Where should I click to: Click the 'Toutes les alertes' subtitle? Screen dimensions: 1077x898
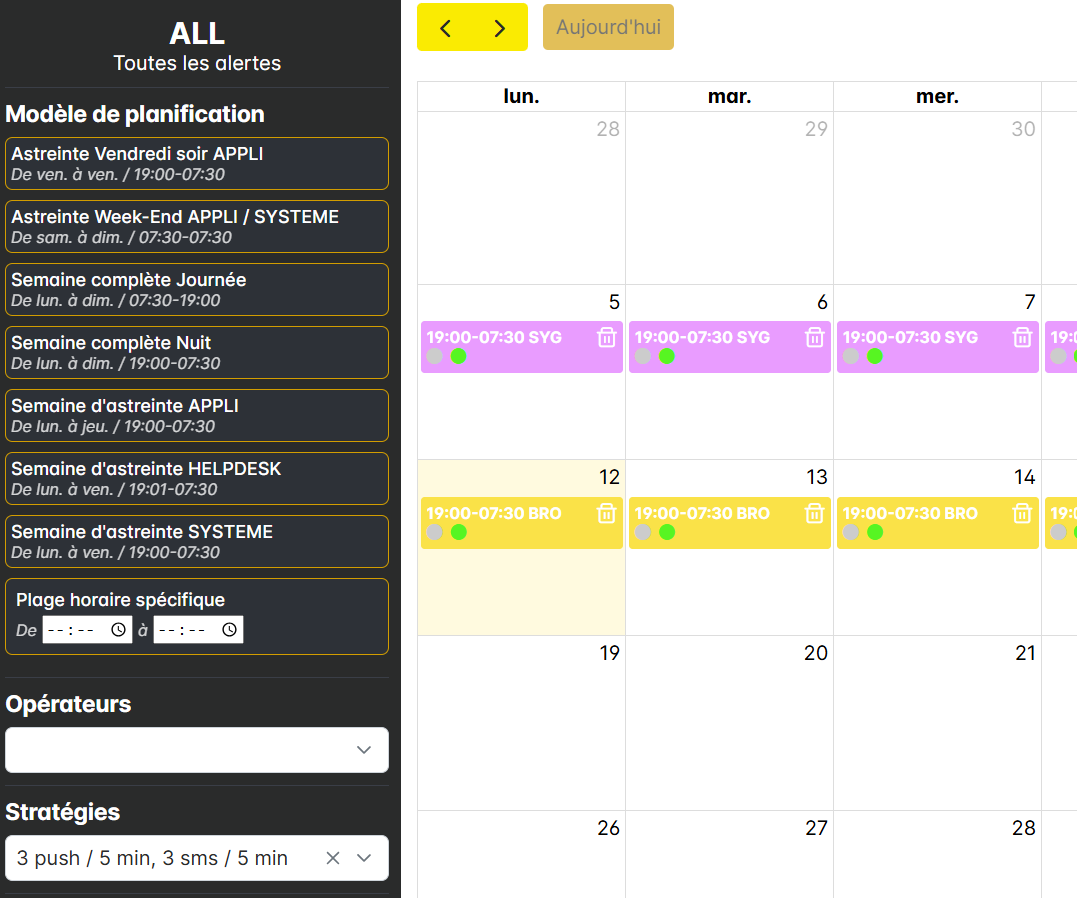(197, 63)
